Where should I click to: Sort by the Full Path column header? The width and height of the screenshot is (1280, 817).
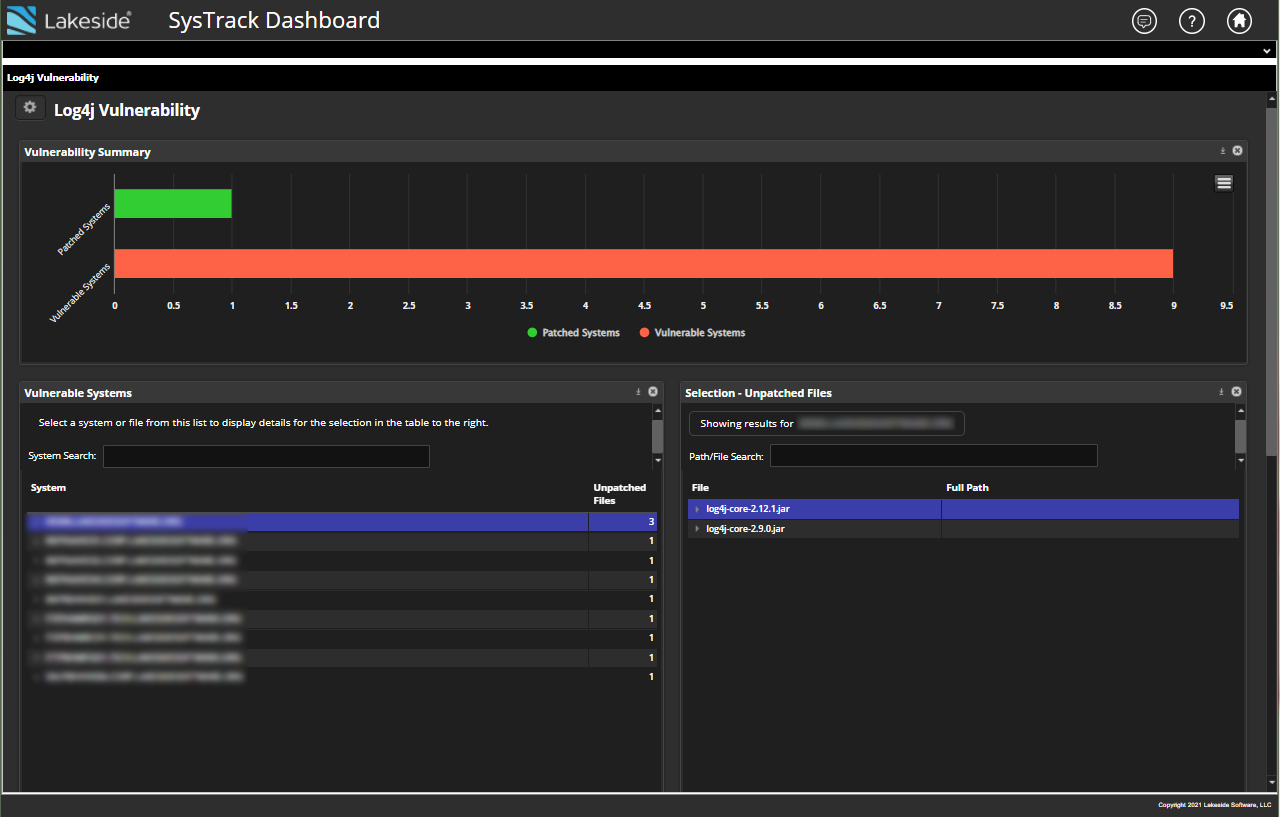tap(967, 488)
